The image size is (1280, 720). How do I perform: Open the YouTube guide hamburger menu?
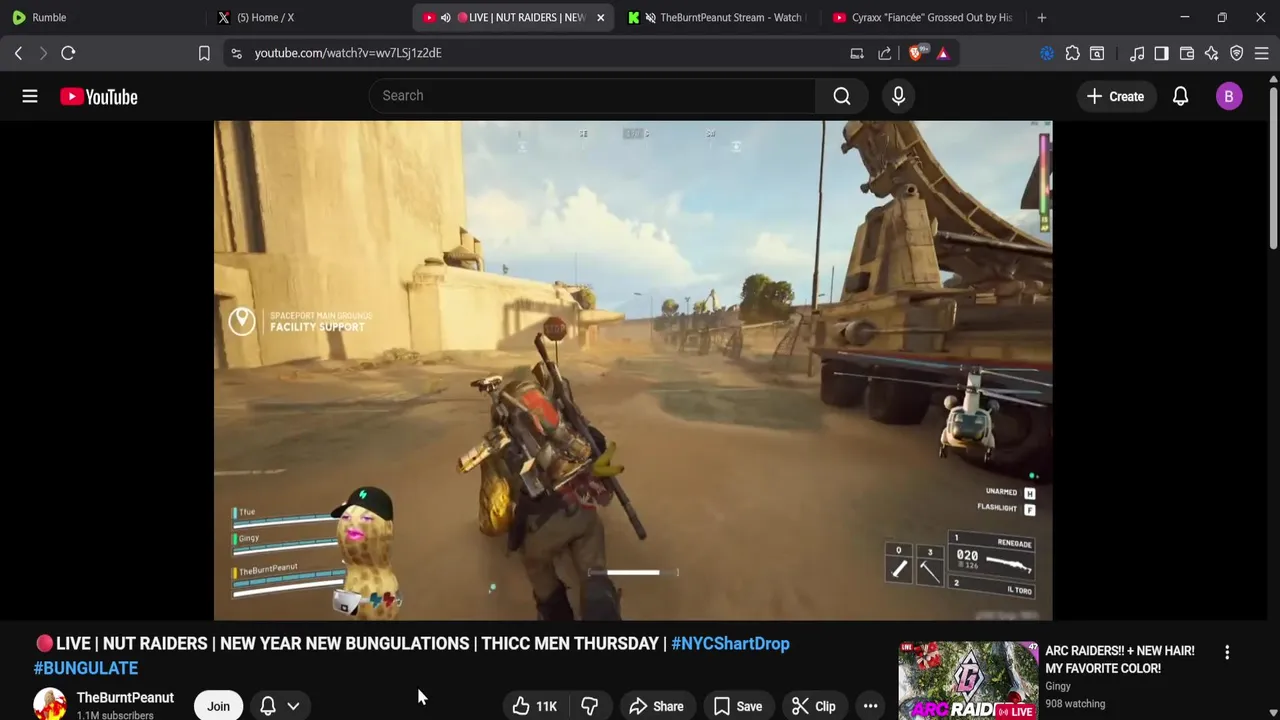pos(30,96)
